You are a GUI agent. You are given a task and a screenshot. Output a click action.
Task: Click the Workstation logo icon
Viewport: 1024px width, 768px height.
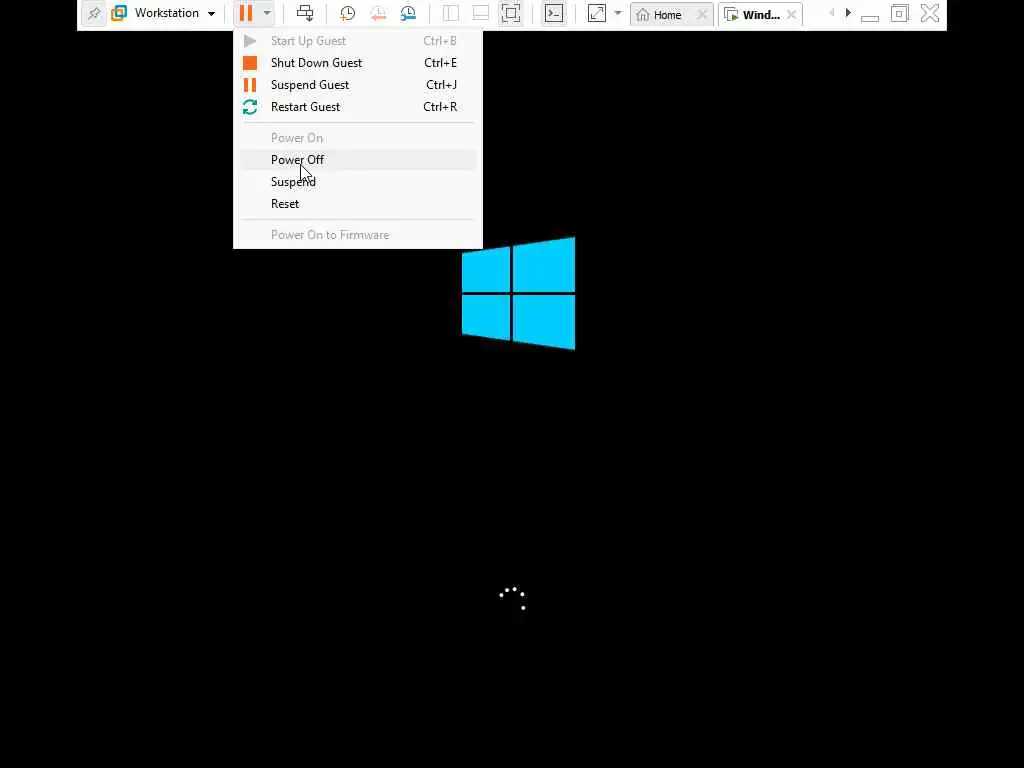119,13
